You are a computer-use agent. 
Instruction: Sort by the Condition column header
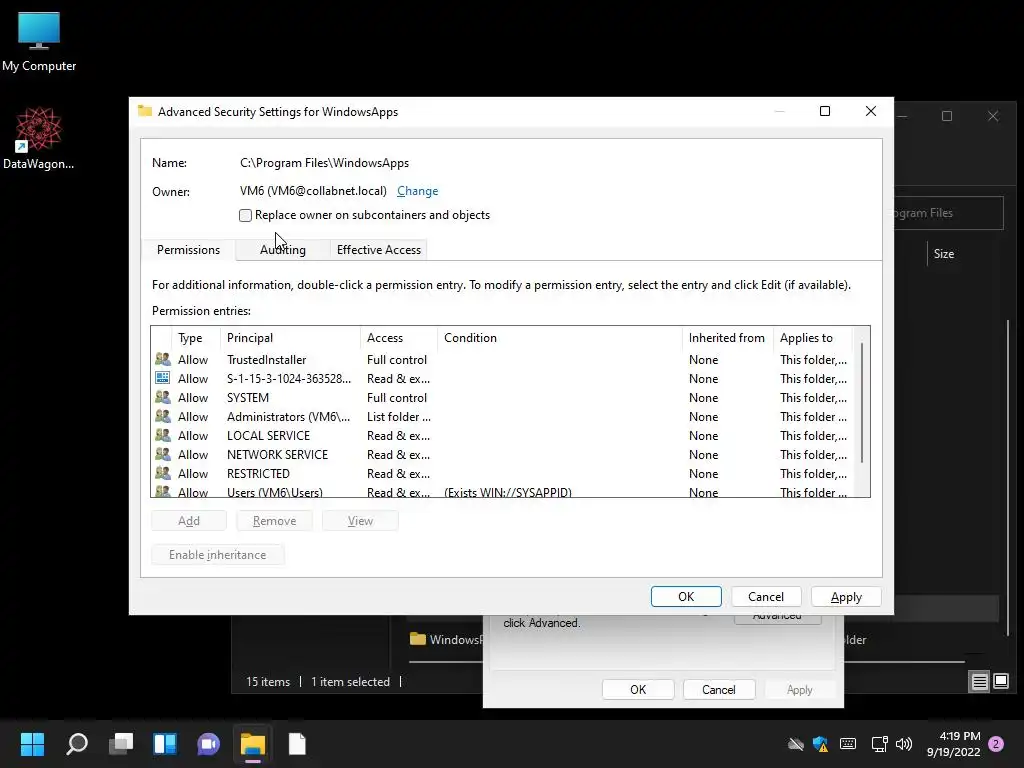tap(560, 338)
